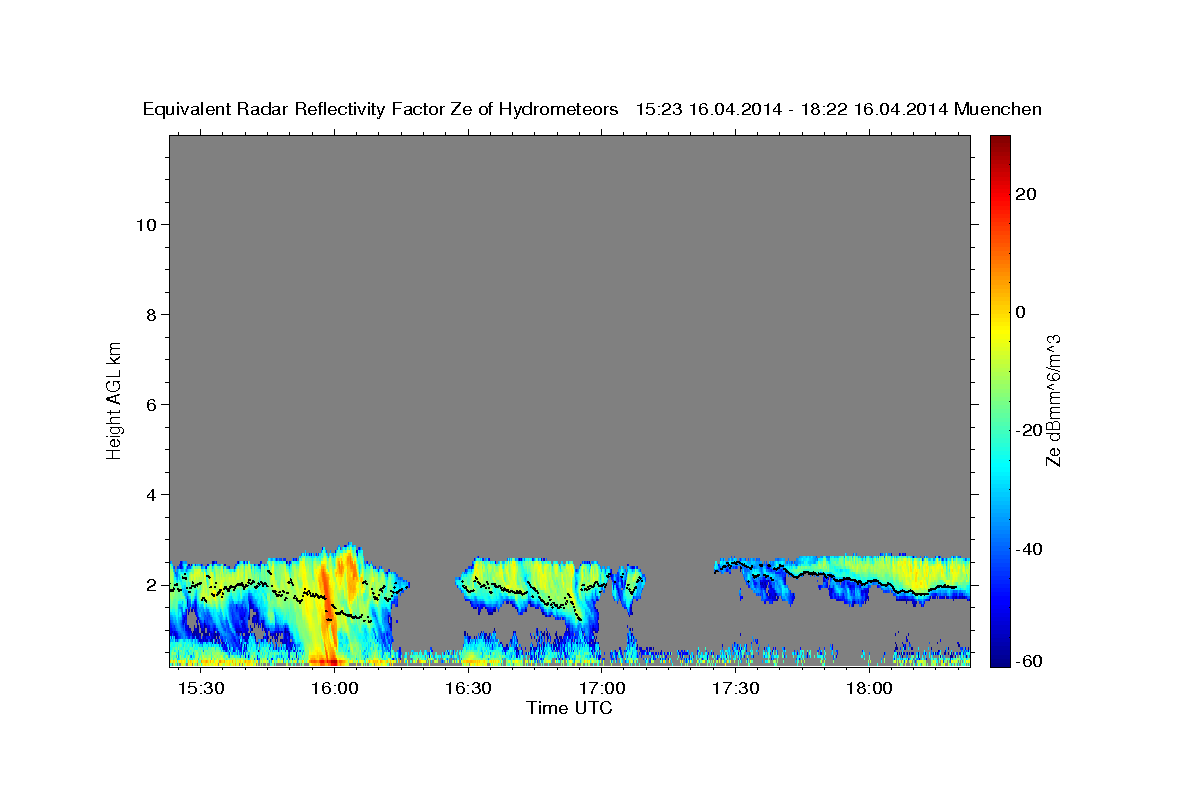Click the colorbar value label 20

click(x=1024, y=194)
